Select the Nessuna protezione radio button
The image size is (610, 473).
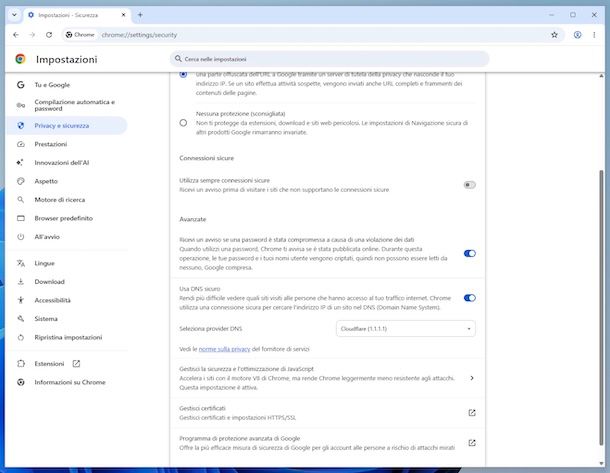[183, 123]
